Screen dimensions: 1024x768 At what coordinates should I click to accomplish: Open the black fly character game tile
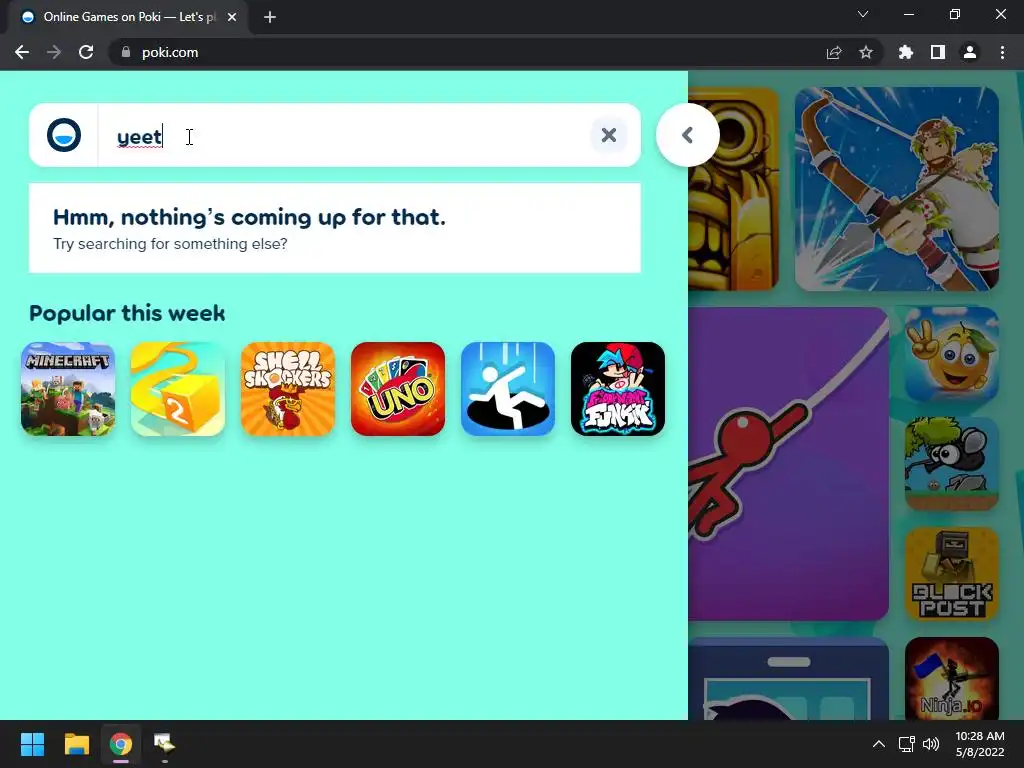pos(952,464)
